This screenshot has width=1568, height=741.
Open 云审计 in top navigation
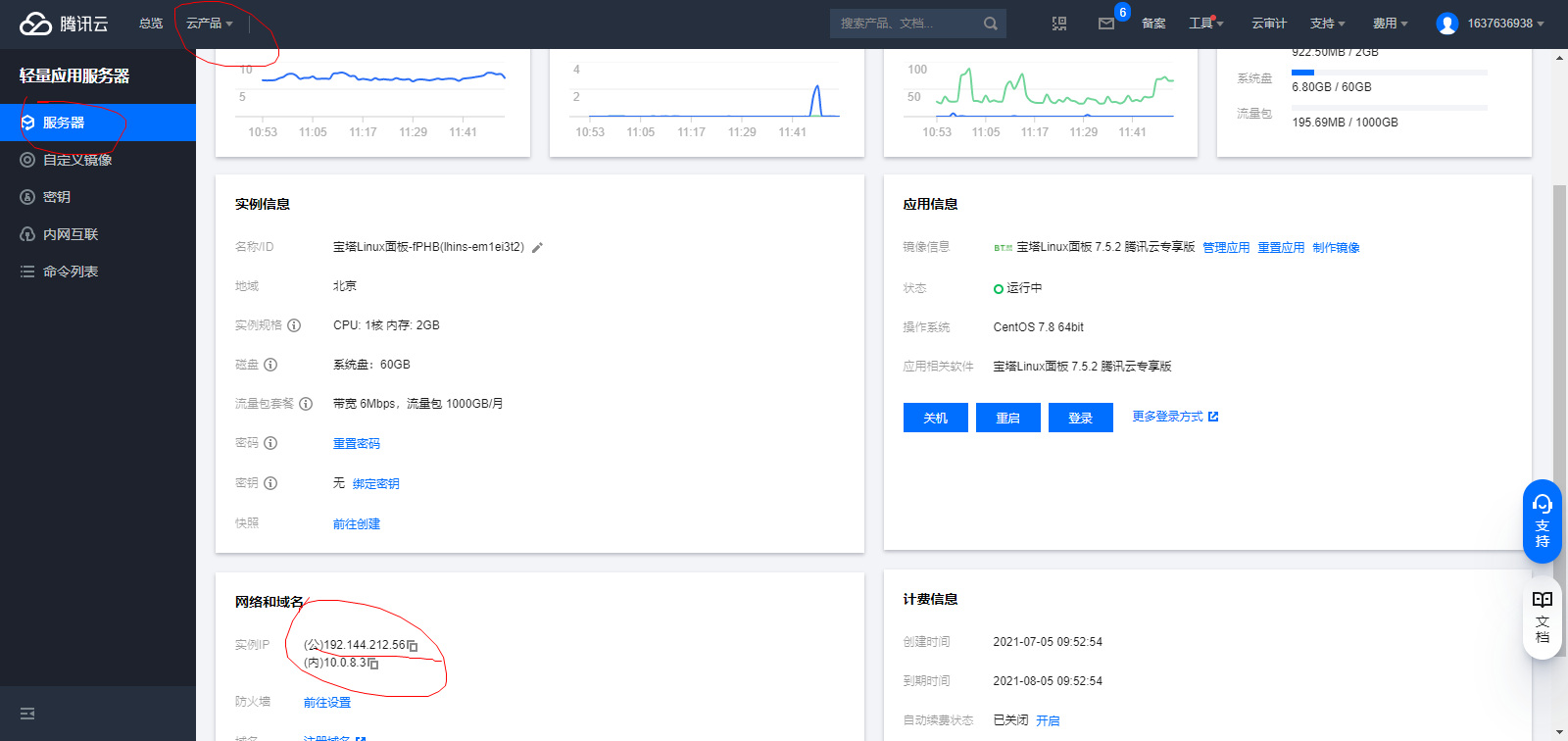point(1269,24)
